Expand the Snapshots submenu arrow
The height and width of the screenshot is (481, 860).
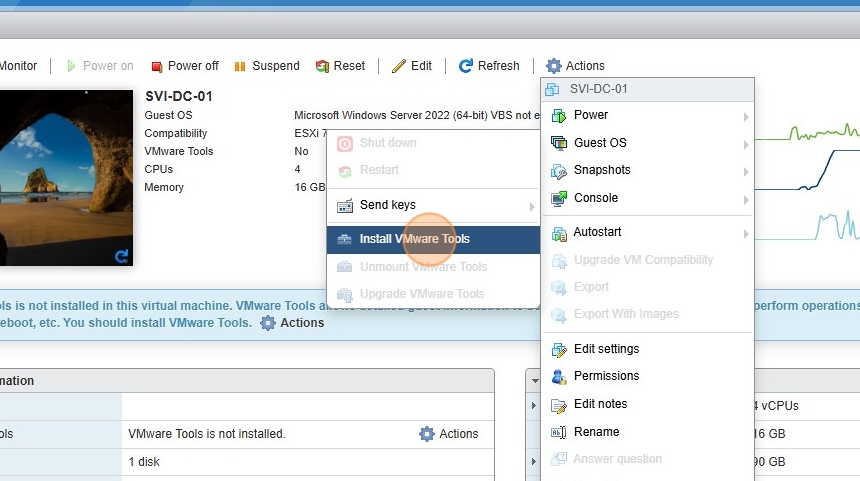point(746,172)
